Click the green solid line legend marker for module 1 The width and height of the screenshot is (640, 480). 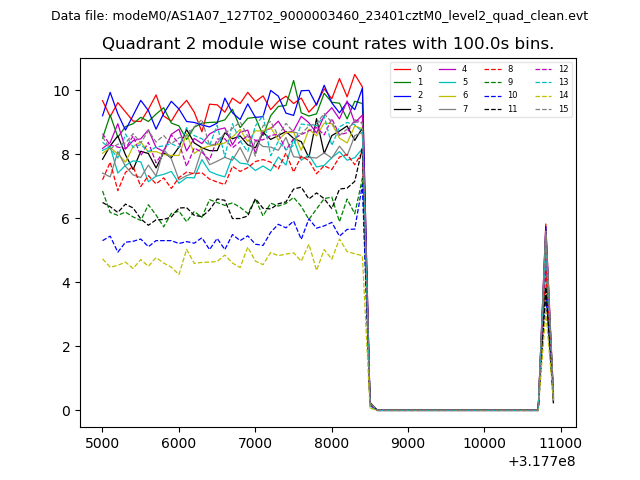pos(402,82)
